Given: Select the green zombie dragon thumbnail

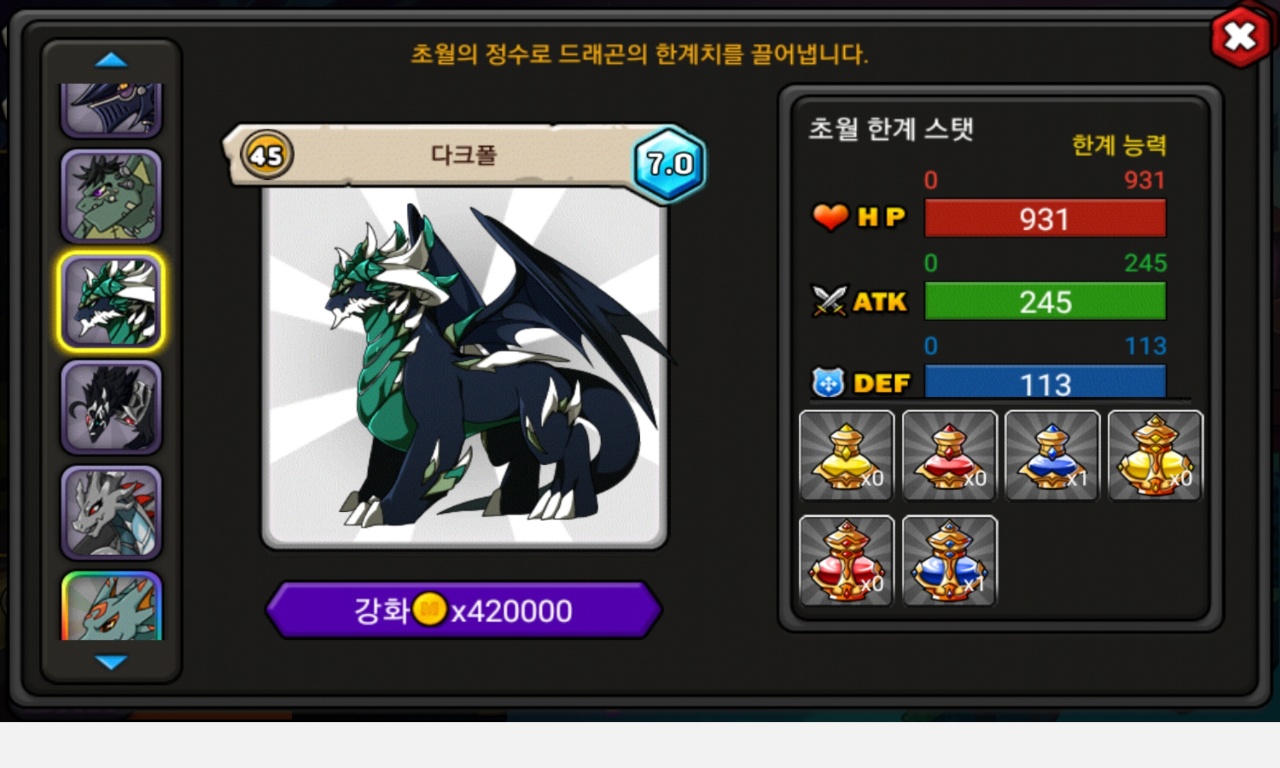Looking at the screenshot, I should pyautogui.click(x=111, y=197).
